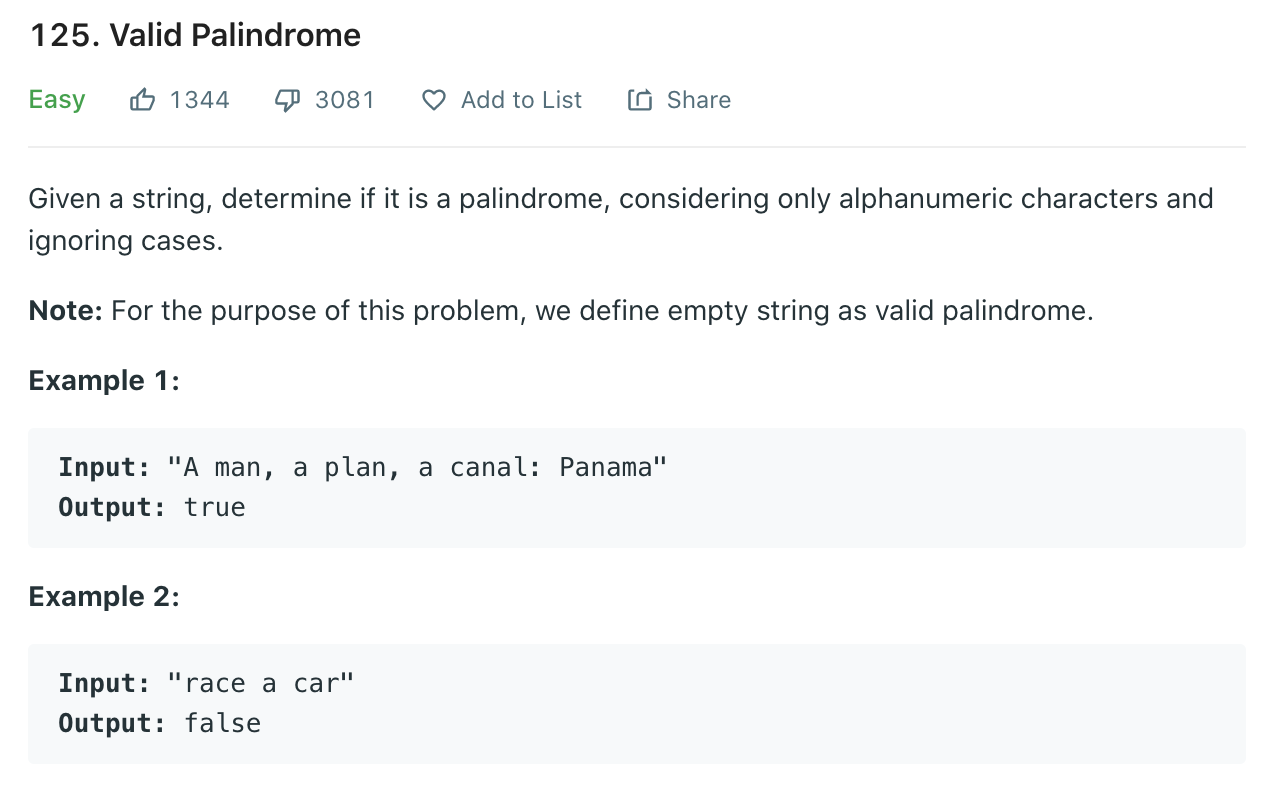Downvote the problem with thumbs-down icon
This screenshot has height=788, width=1280.
tap(288, 100)
